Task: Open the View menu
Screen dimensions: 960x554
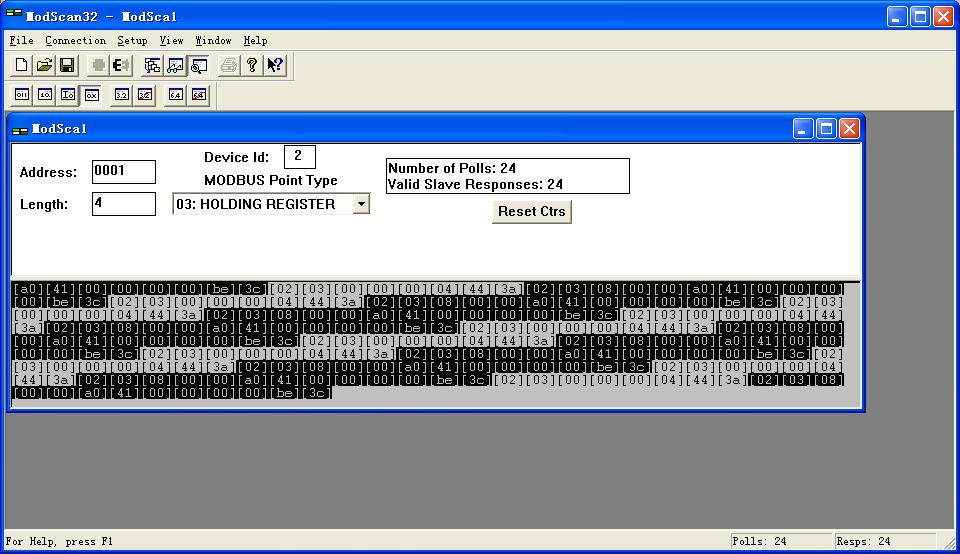Action: [x=171, y=40]
